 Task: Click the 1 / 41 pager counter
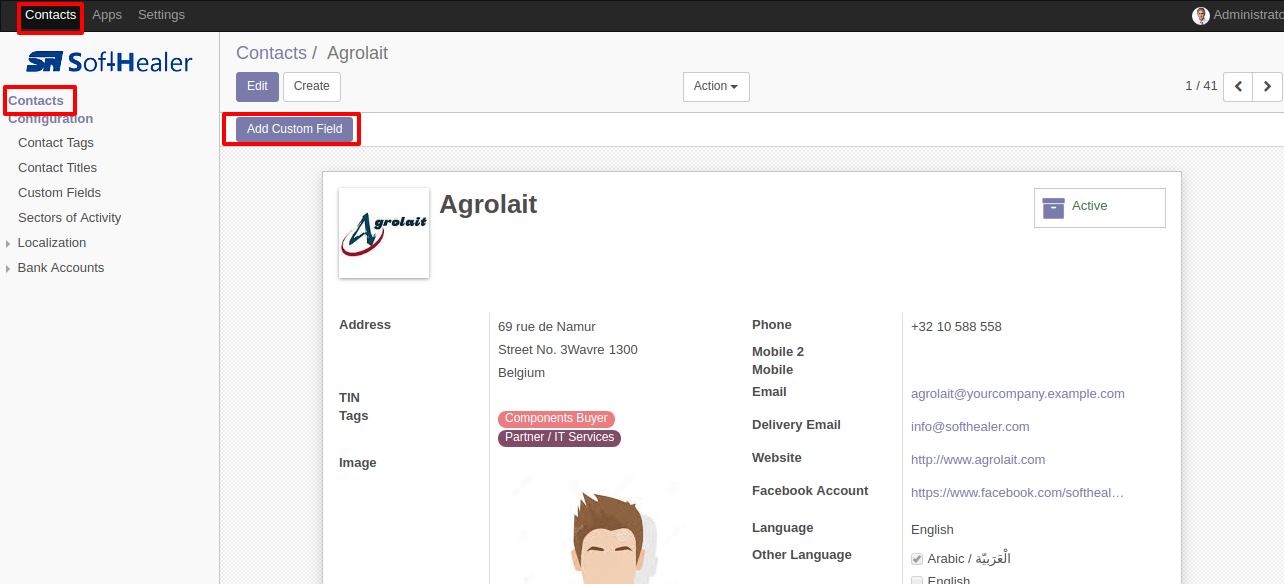[1201, 86]
